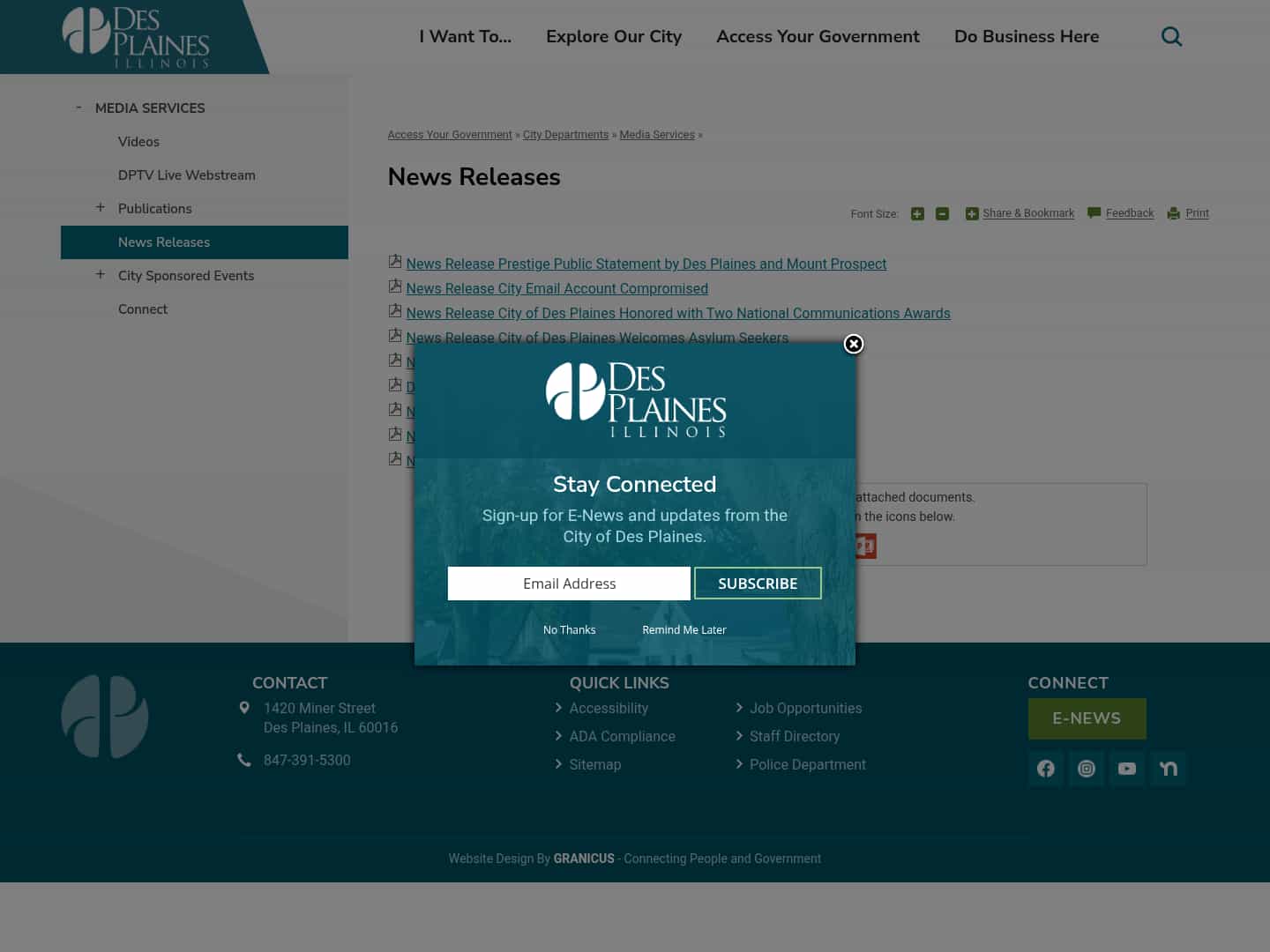Click Remind Me Later in the popup

tap(684, 630)
